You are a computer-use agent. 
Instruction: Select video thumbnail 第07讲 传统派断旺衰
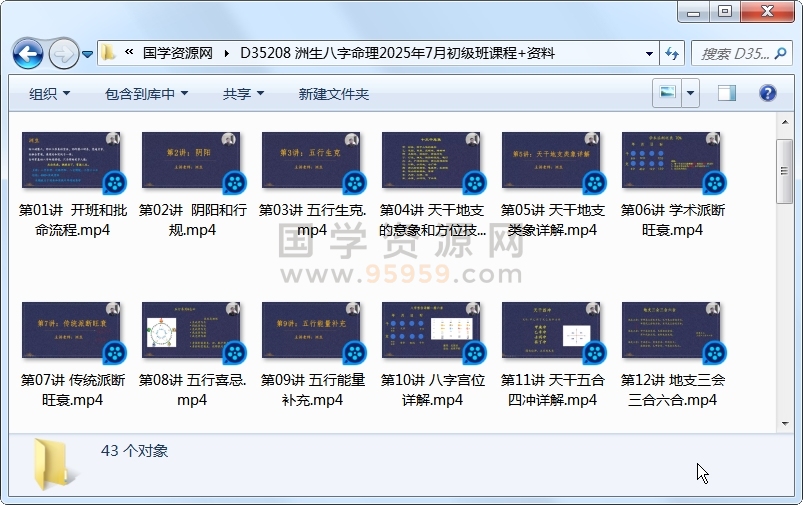[x=72, y=332]
